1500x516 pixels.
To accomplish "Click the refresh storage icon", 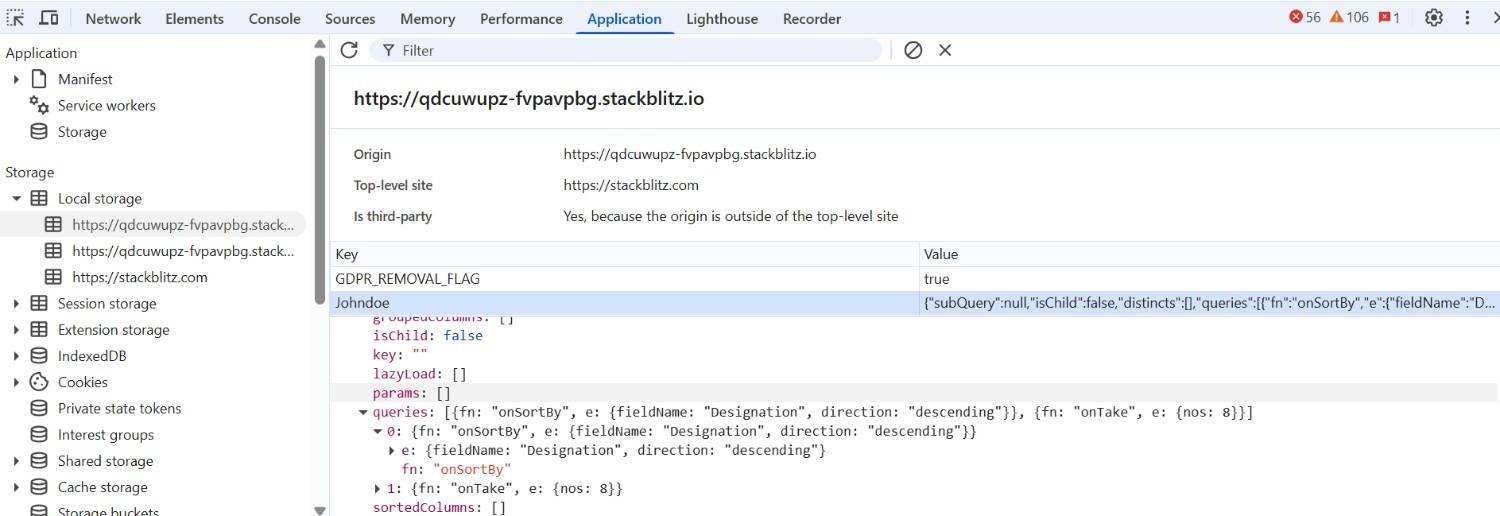I will click(349, 50).
